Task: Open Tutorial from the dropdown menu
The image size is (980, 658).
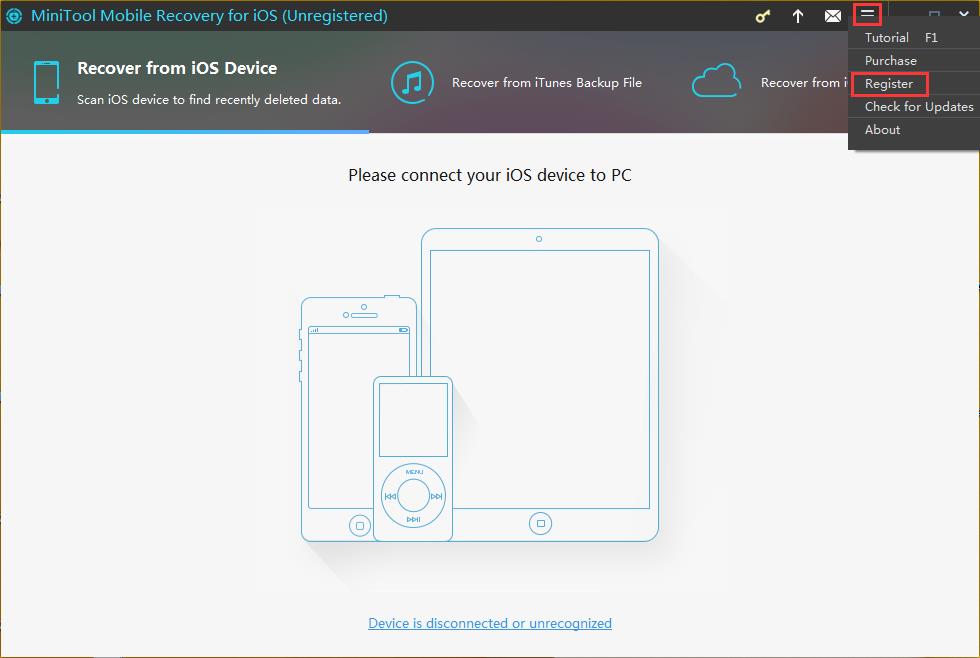Action: coord(887,38)
